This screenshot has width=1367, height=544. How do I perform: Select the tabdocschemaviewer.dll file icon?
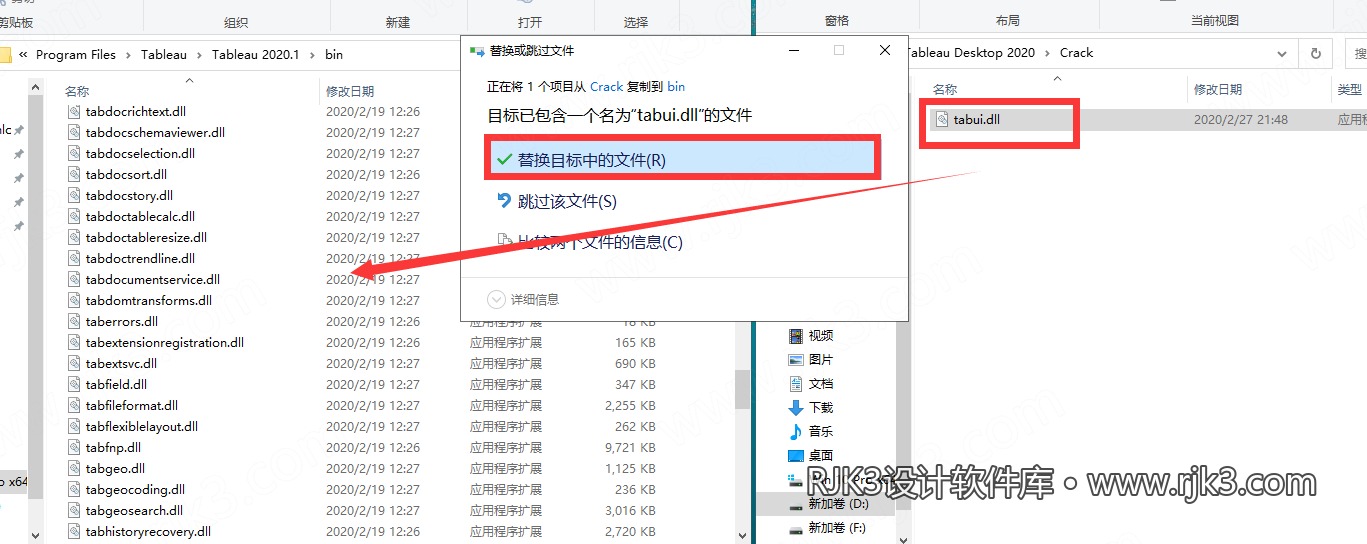click(x=74, y=133)
